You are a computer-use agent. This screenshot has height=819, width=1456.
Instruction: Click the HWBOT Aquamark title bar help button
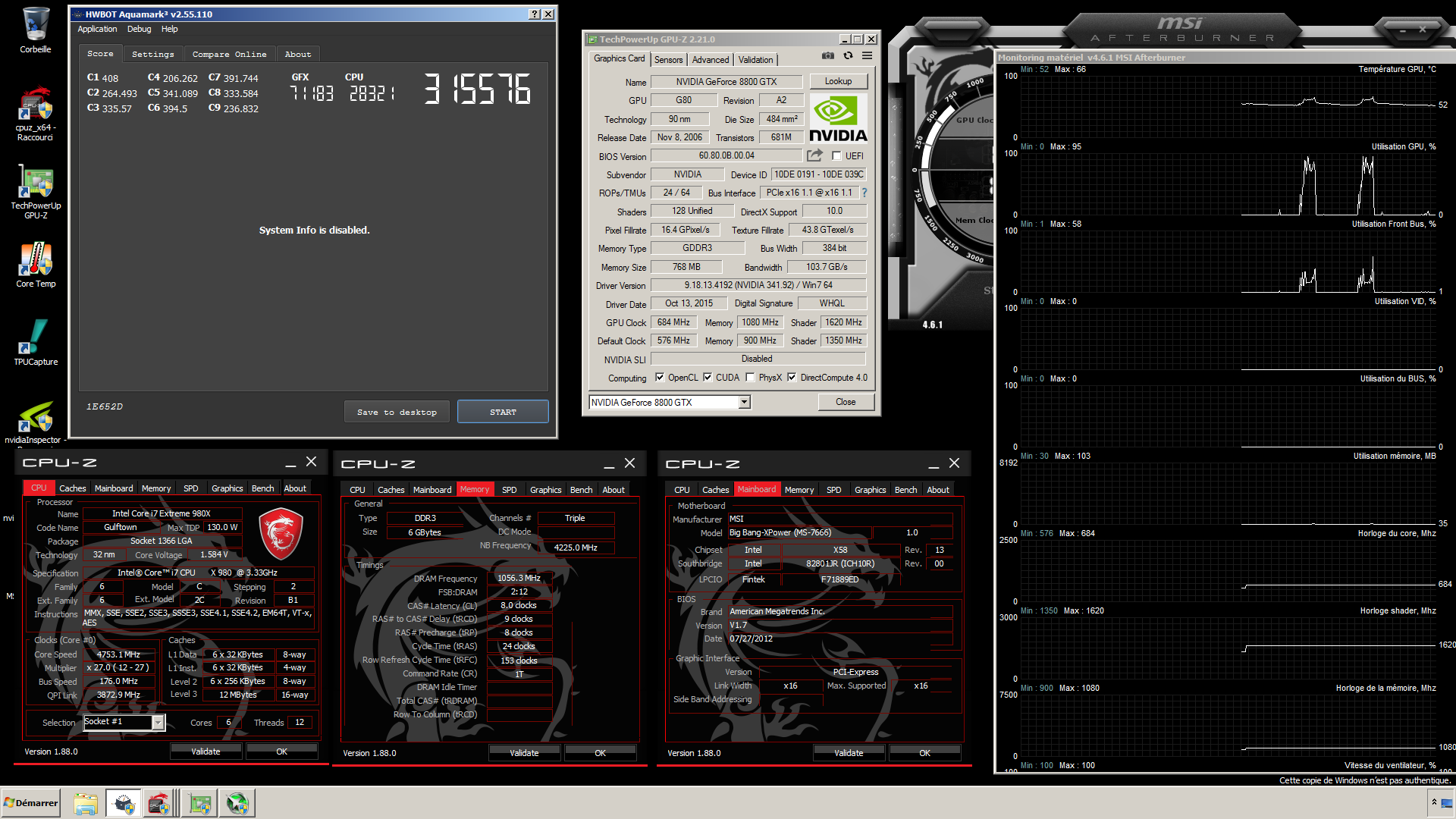535,14
